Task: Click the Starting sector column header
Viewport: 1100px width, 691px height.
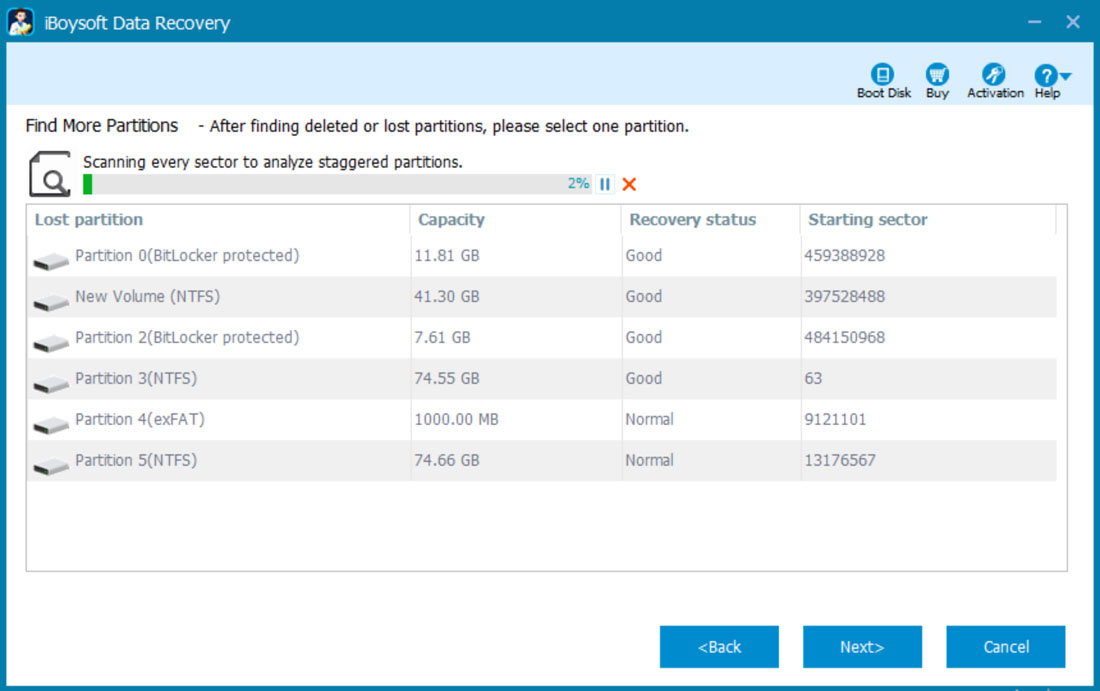Action: tap(867, 220)
